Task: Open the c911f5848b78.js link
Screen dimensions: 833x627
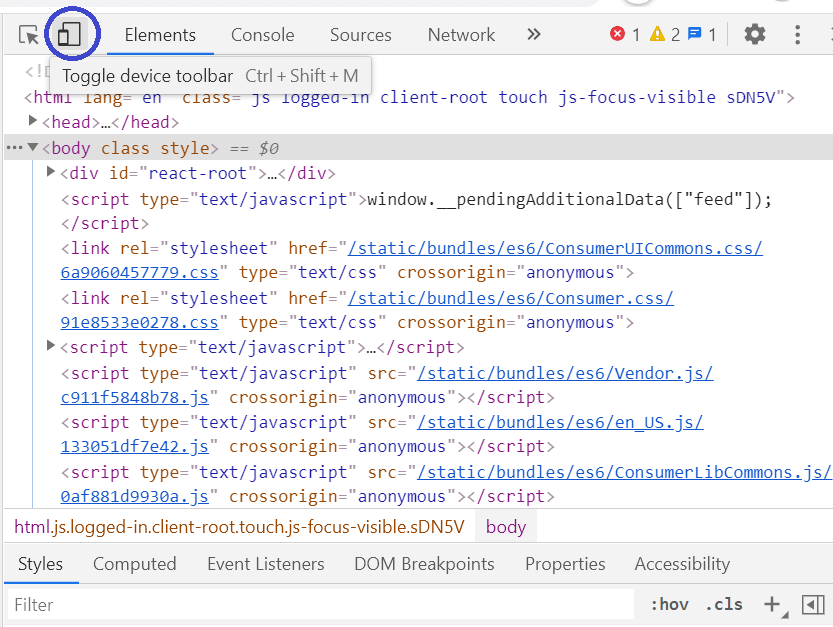Action: [135, 397]
